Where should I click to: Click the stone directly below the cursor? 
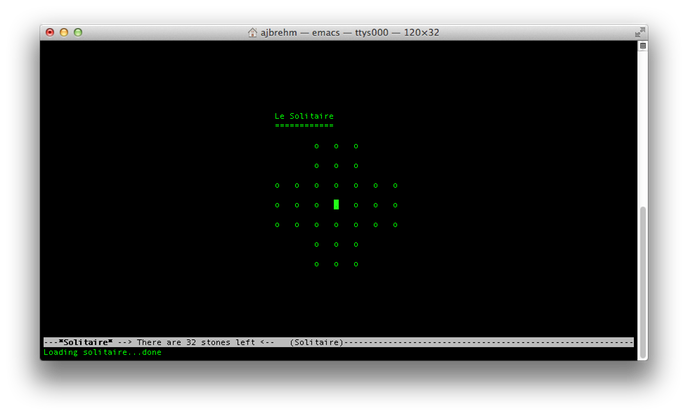pyautogui.click(x=336, y=225)
